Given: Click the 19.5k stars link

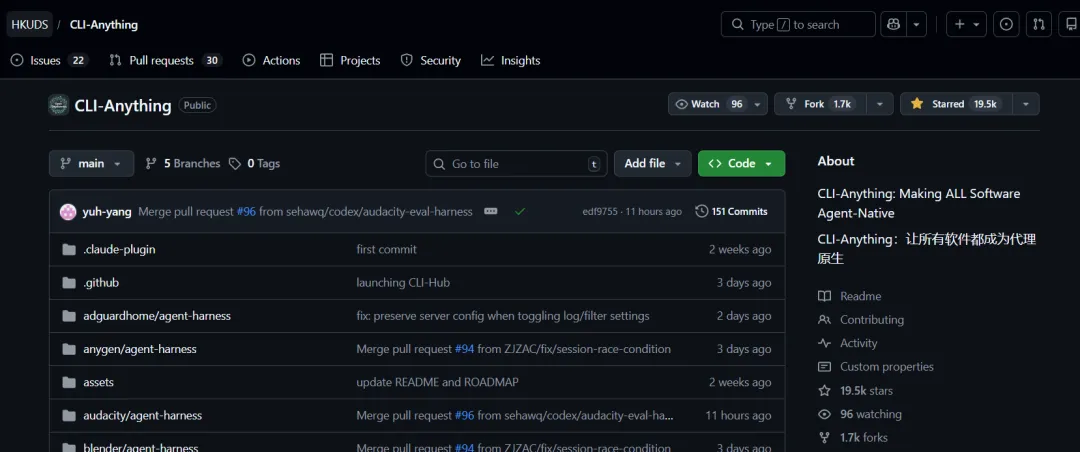Looking at the screenshot, I should coord(866,391).
